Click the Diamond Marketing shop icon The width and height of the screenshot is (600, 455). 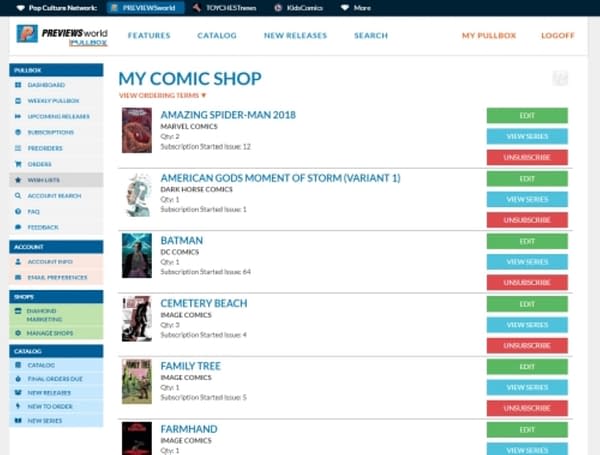click(18, 311)
